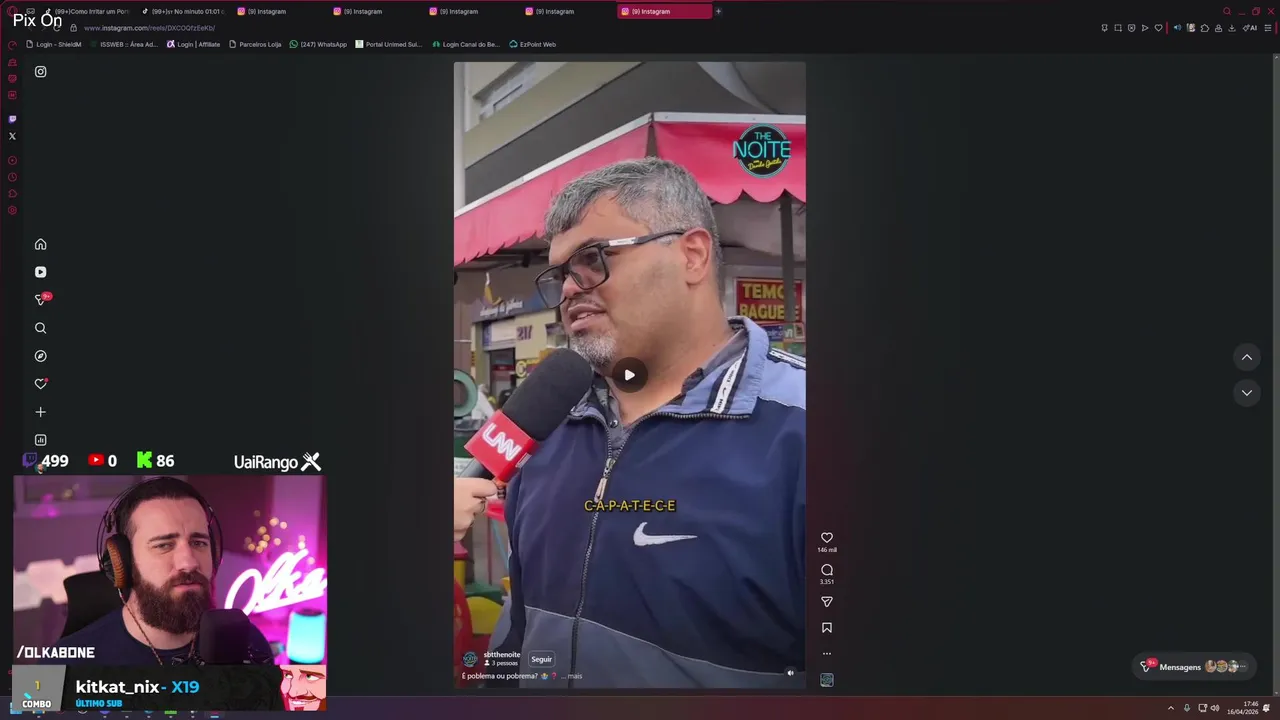Open the Login Canal do Be bookmark
The width and height of the screenshot is (1280, 720).
click(465, 44)
